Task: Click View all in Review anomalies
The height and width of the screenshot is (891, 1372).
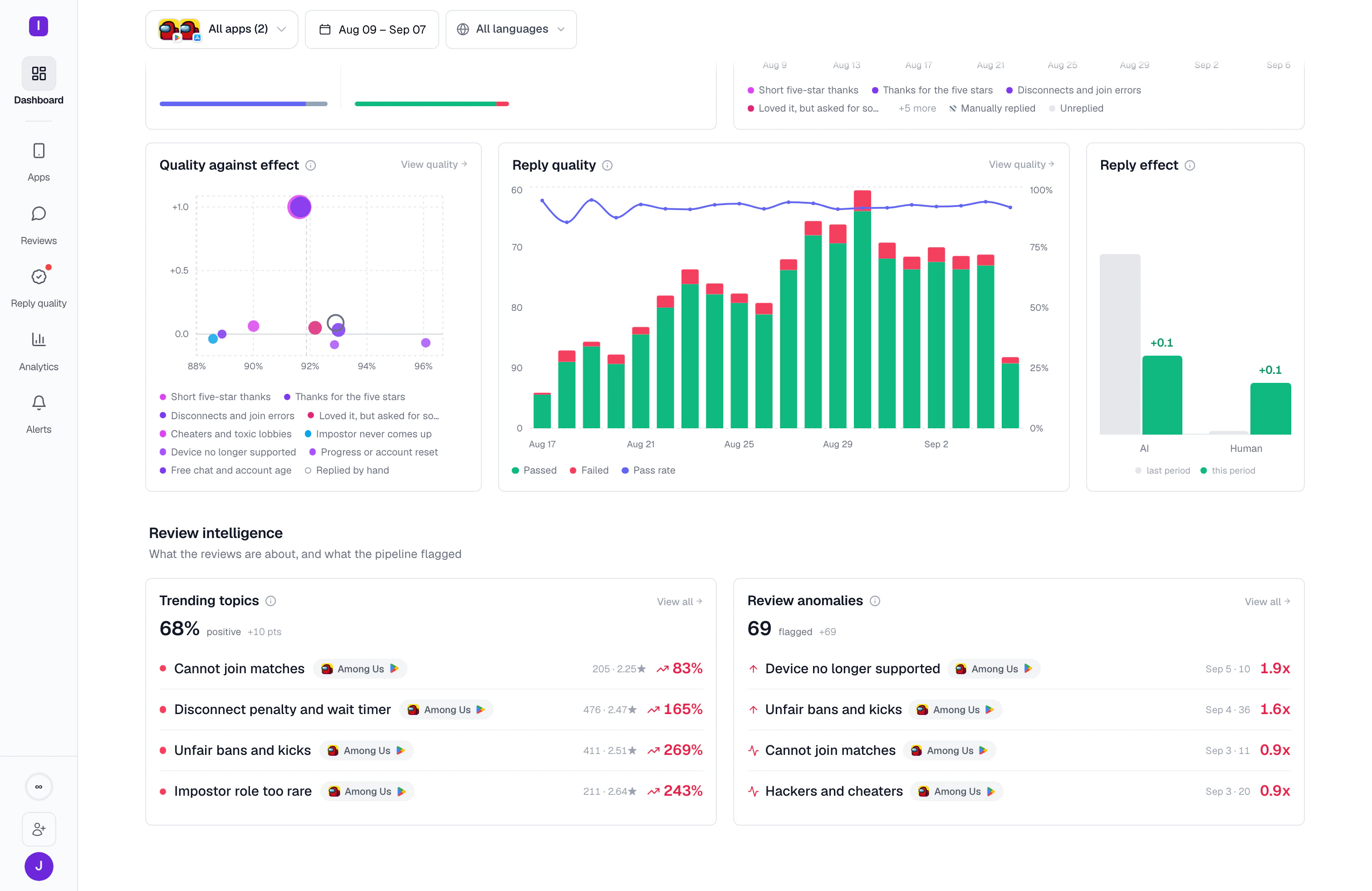Action: click(1267, 602)
